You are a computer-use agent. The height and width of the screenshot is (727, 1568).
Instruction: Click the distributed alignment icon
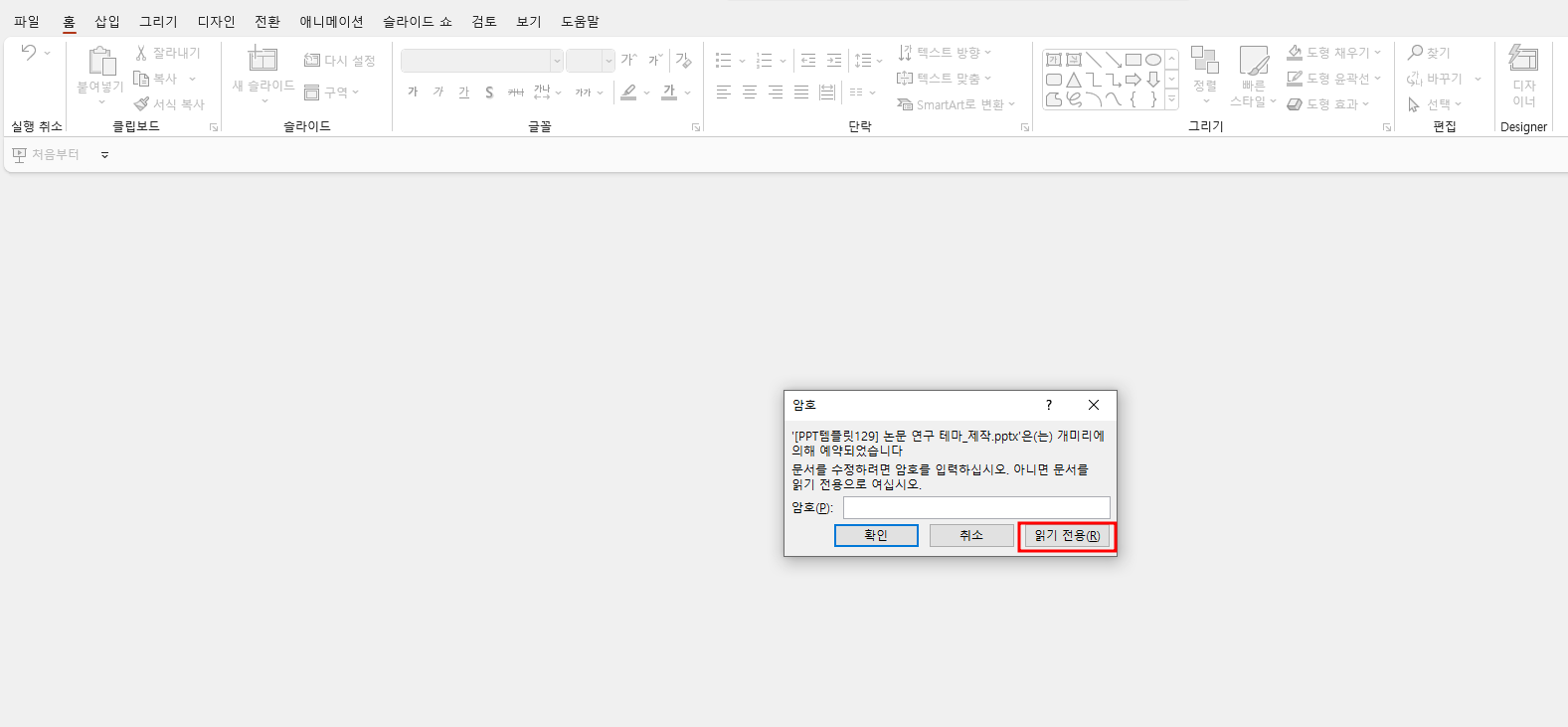(827, 92)
